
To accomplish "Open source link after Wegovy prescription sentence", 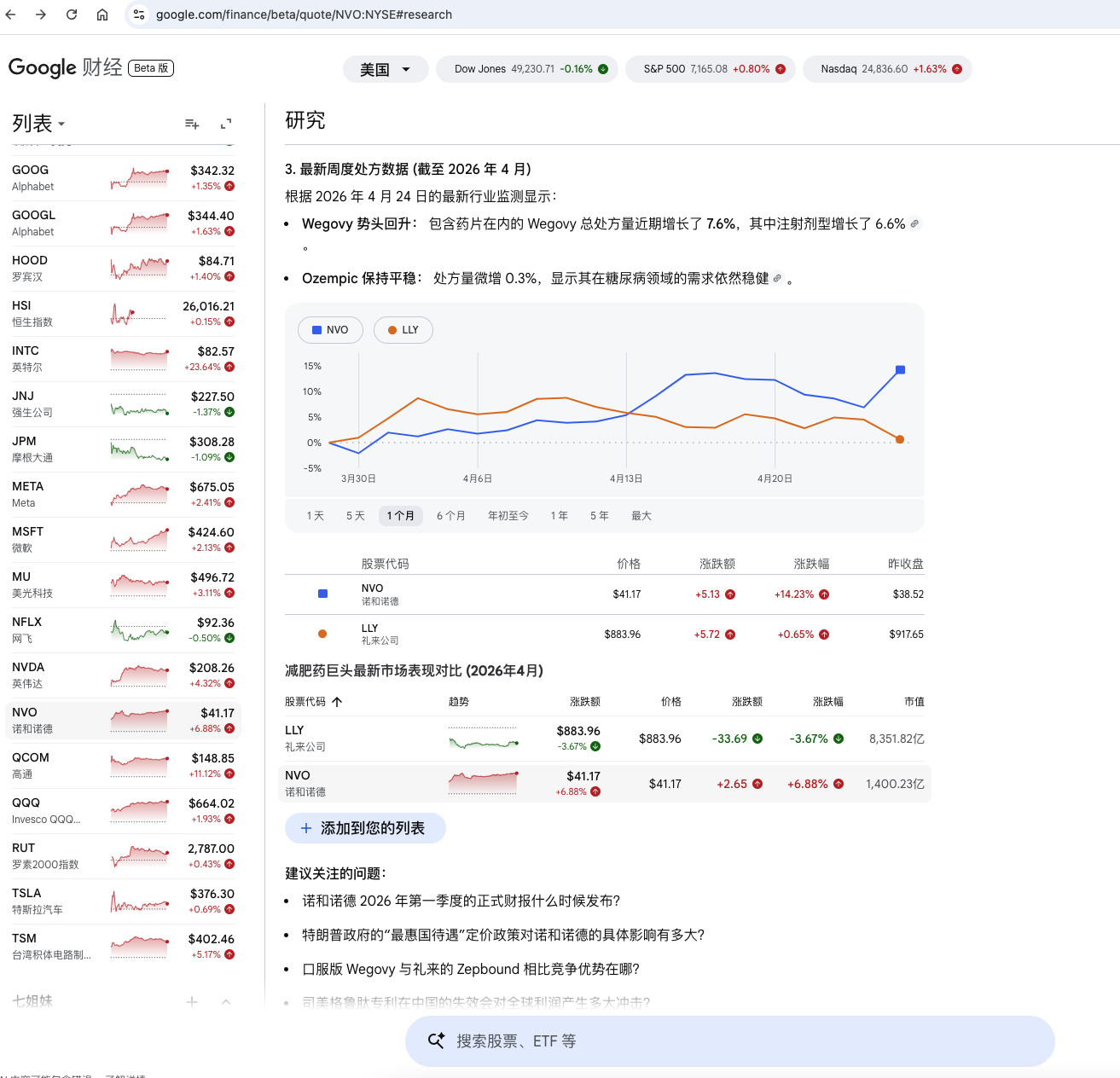I will coord(914,223).
